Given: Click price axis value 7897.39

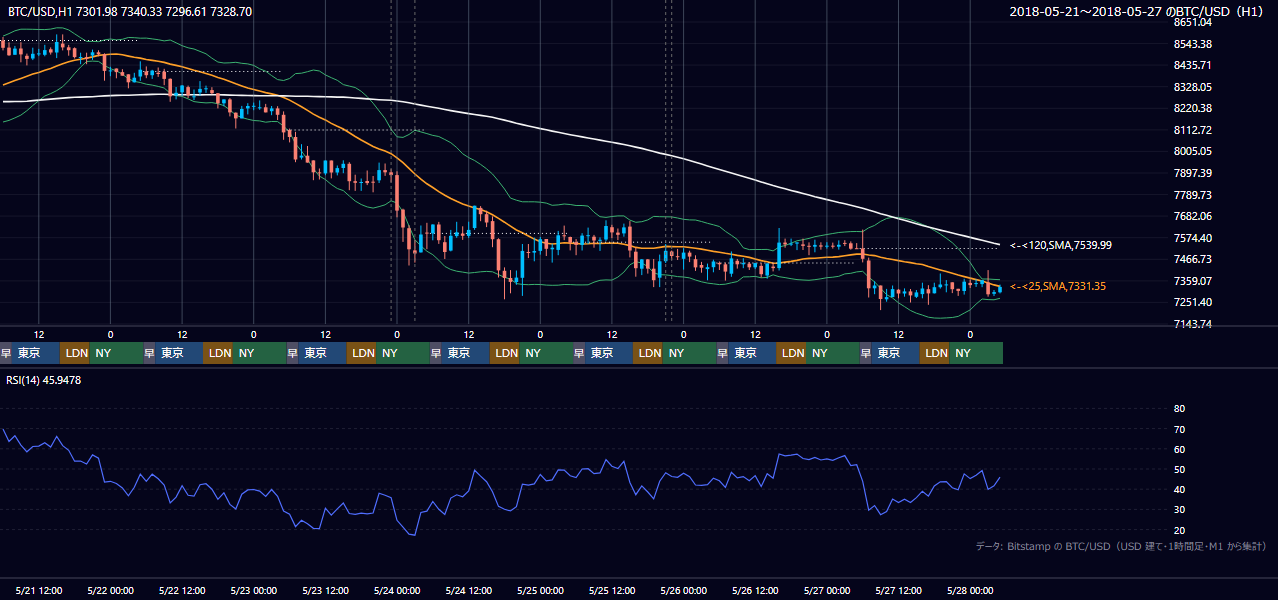Looking at the screenshot, I should pos(1193,173).
